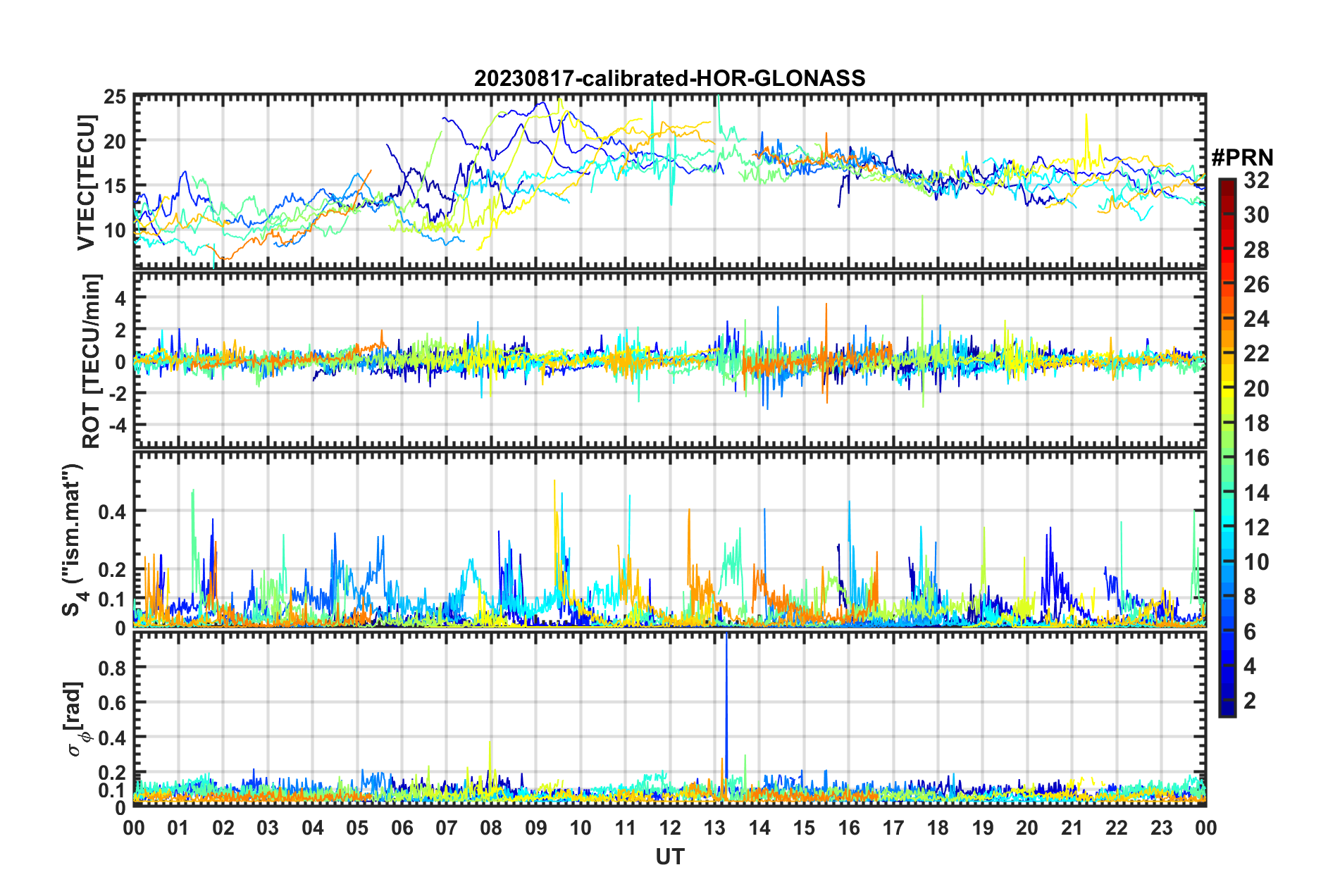Click x-axis tick label 13
This screenshot has width=1340, height=896.
[714, 828]
